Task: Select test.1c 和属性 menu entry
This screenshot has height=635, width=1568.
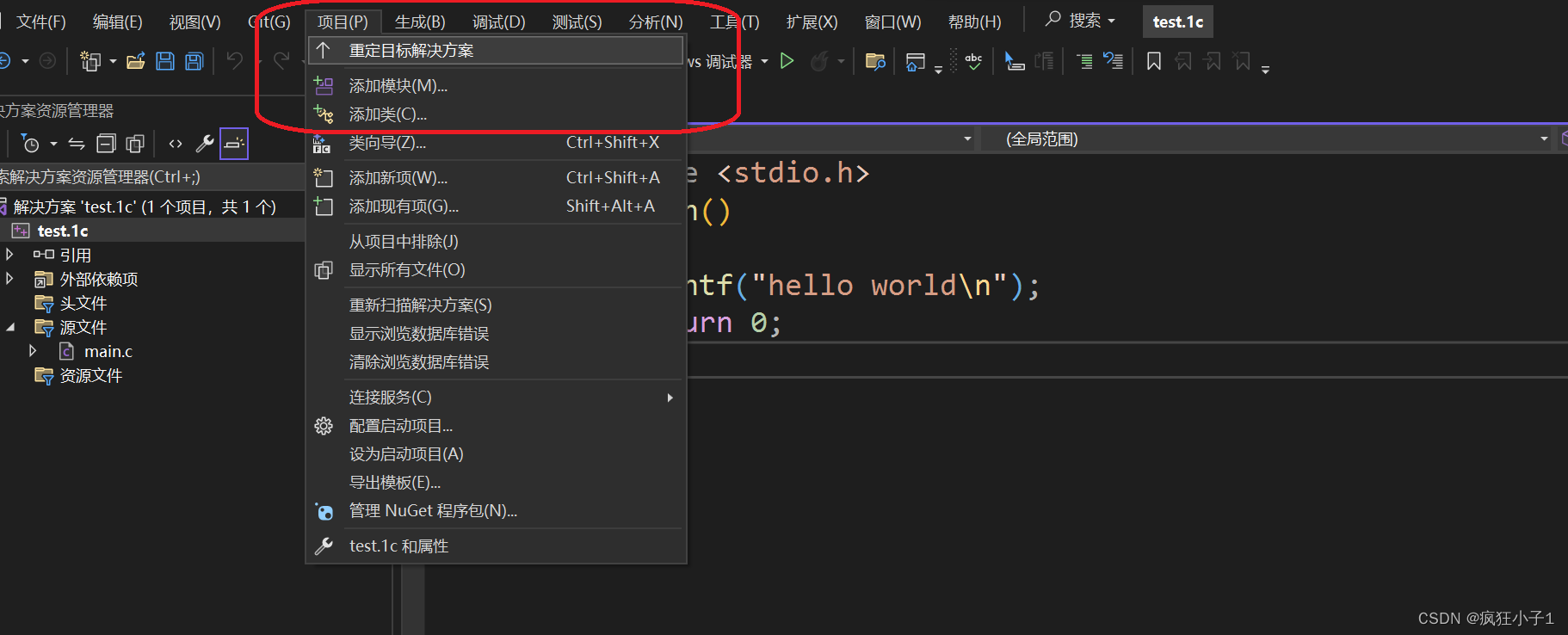Action: (x=496, y=546)
